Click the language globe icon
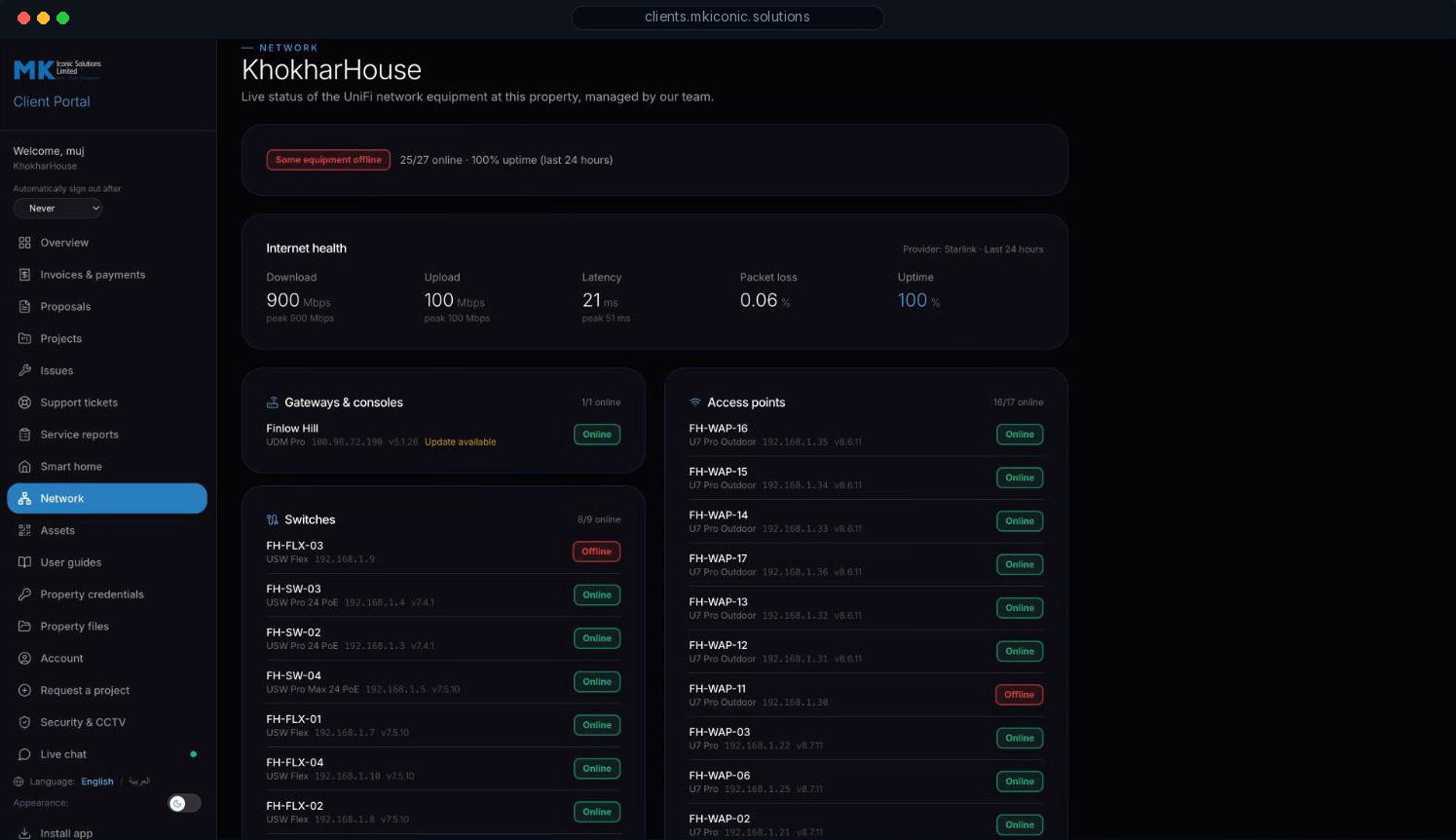Viewport: 1456px width, 840px height. pyautogui.click(x=19, y=782)
